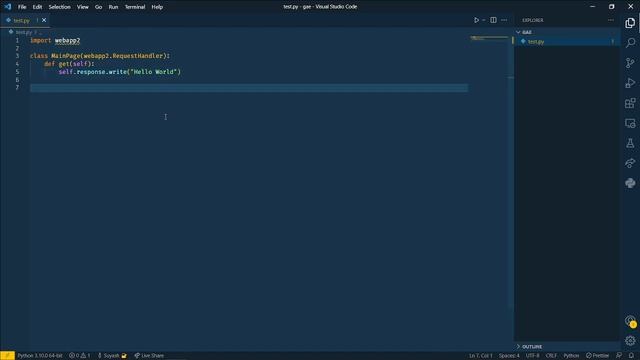
Task: Click test.py in the breadcrumb bar
Action: point(23,32)
